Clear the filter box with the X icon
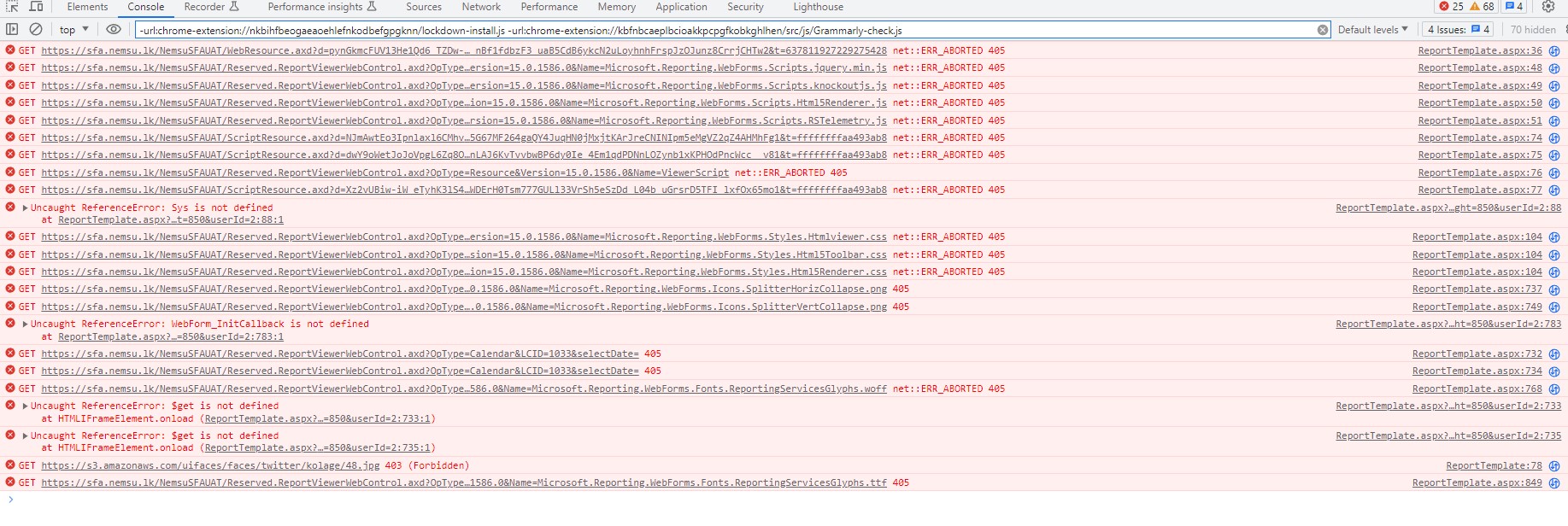This screenshot has width=1568, height=526. click(x=1323, y=30)
